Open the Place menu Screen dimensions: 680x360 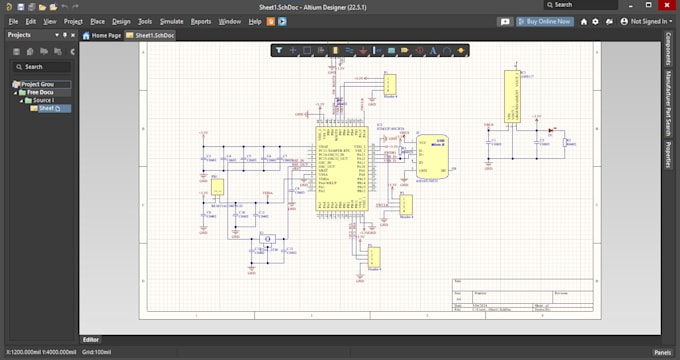pos(98,21)
